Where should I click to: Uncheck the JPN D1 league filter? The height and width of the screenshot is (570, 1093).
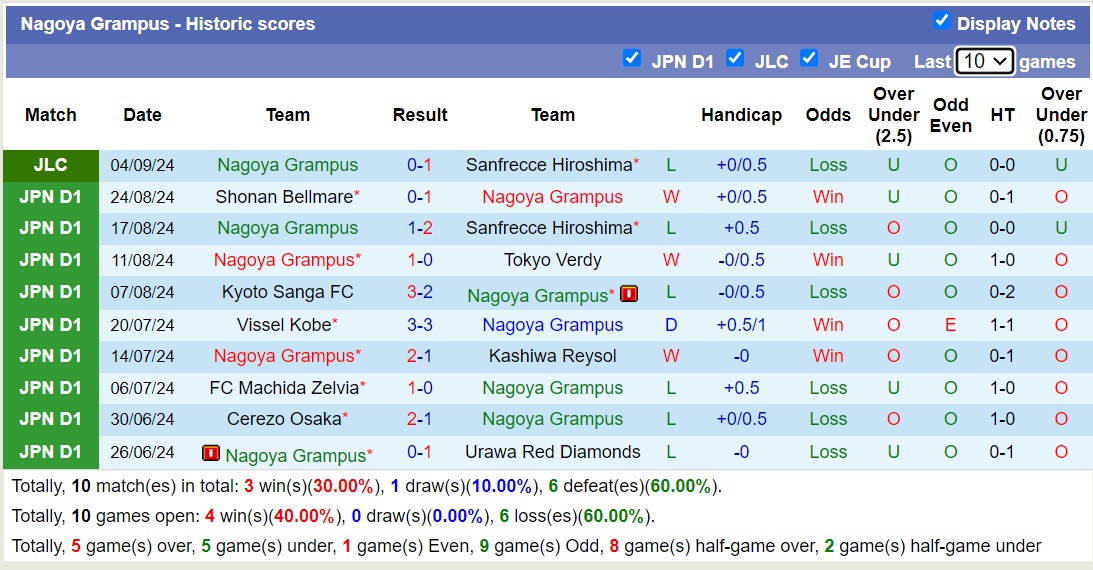tap(632, 58)
